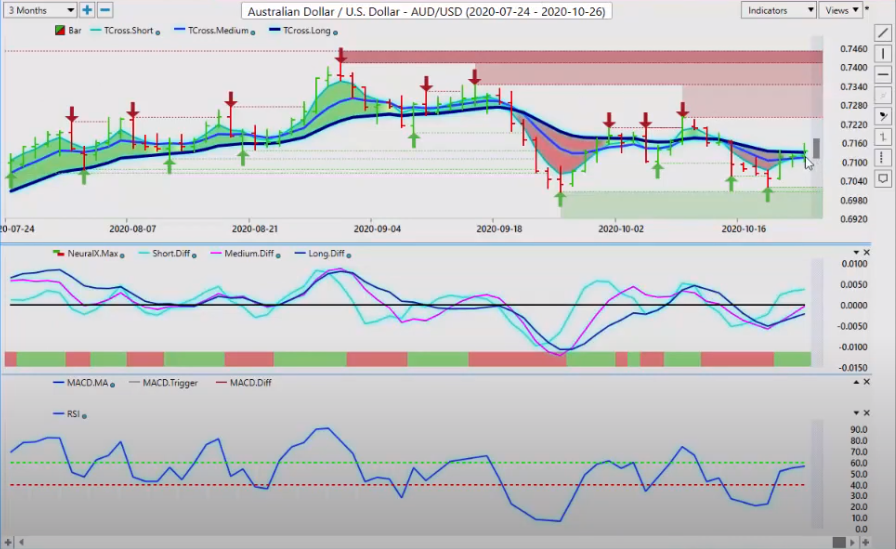Open the Indicators dropdown

coord(778,10)
